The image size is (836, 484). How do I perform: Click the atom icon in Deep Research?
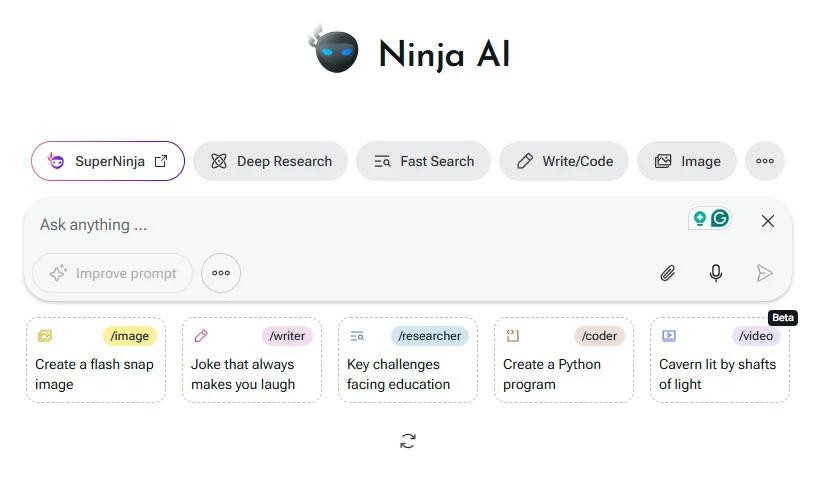[x=219, y=161]
